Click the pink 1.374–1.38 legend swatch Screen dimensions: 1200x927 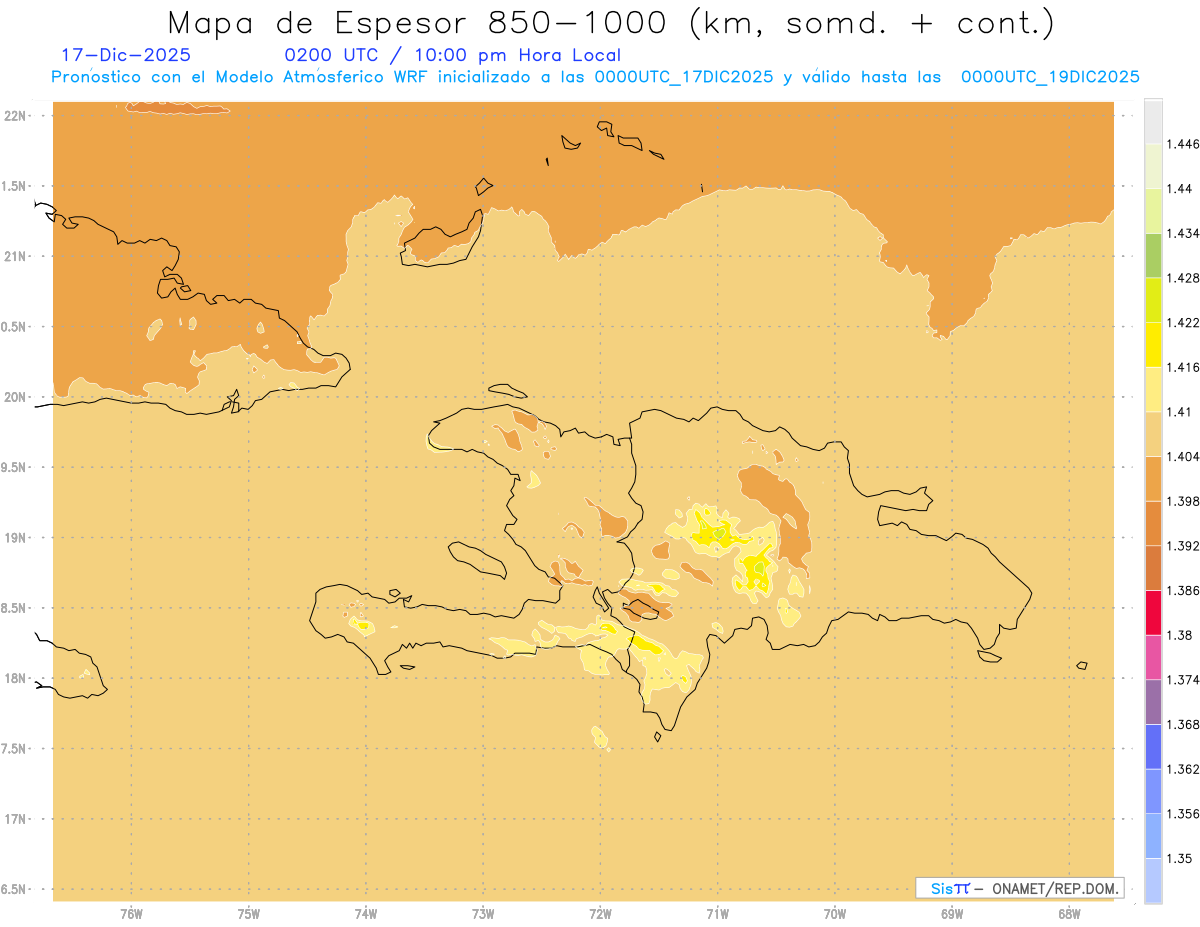pos(1153,657)
